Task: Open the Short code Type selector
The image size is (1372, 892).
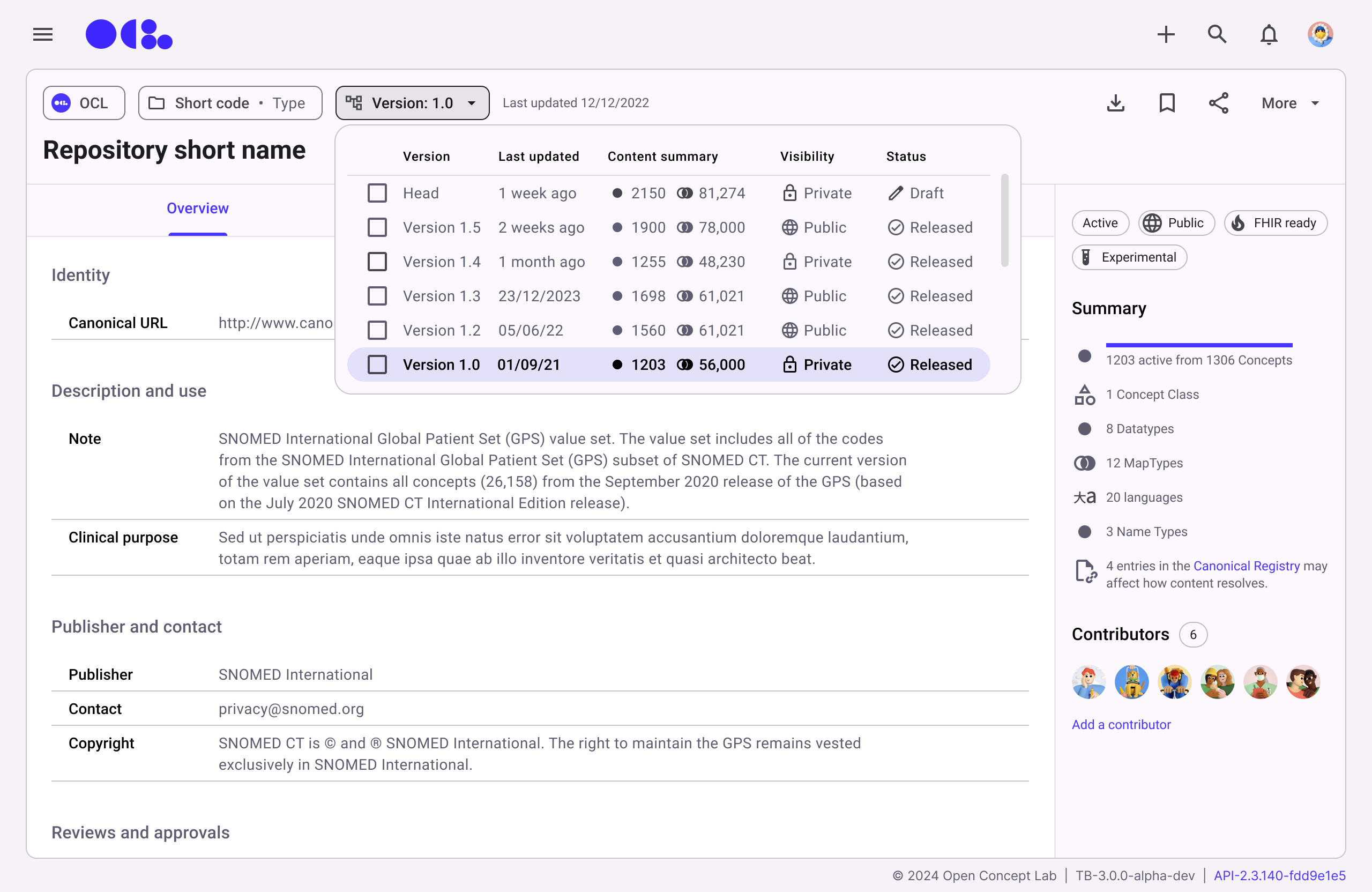Action: click(230, 103)
